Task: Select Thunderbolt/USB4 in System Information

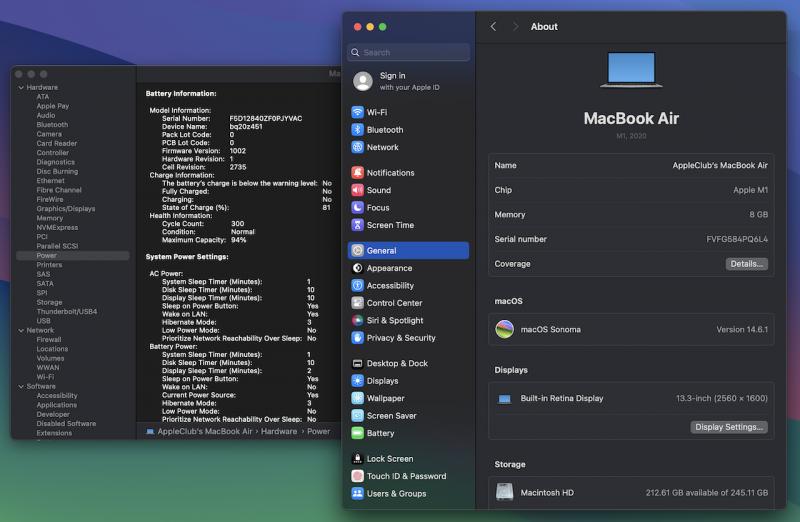Action: (x=67, y=312)
